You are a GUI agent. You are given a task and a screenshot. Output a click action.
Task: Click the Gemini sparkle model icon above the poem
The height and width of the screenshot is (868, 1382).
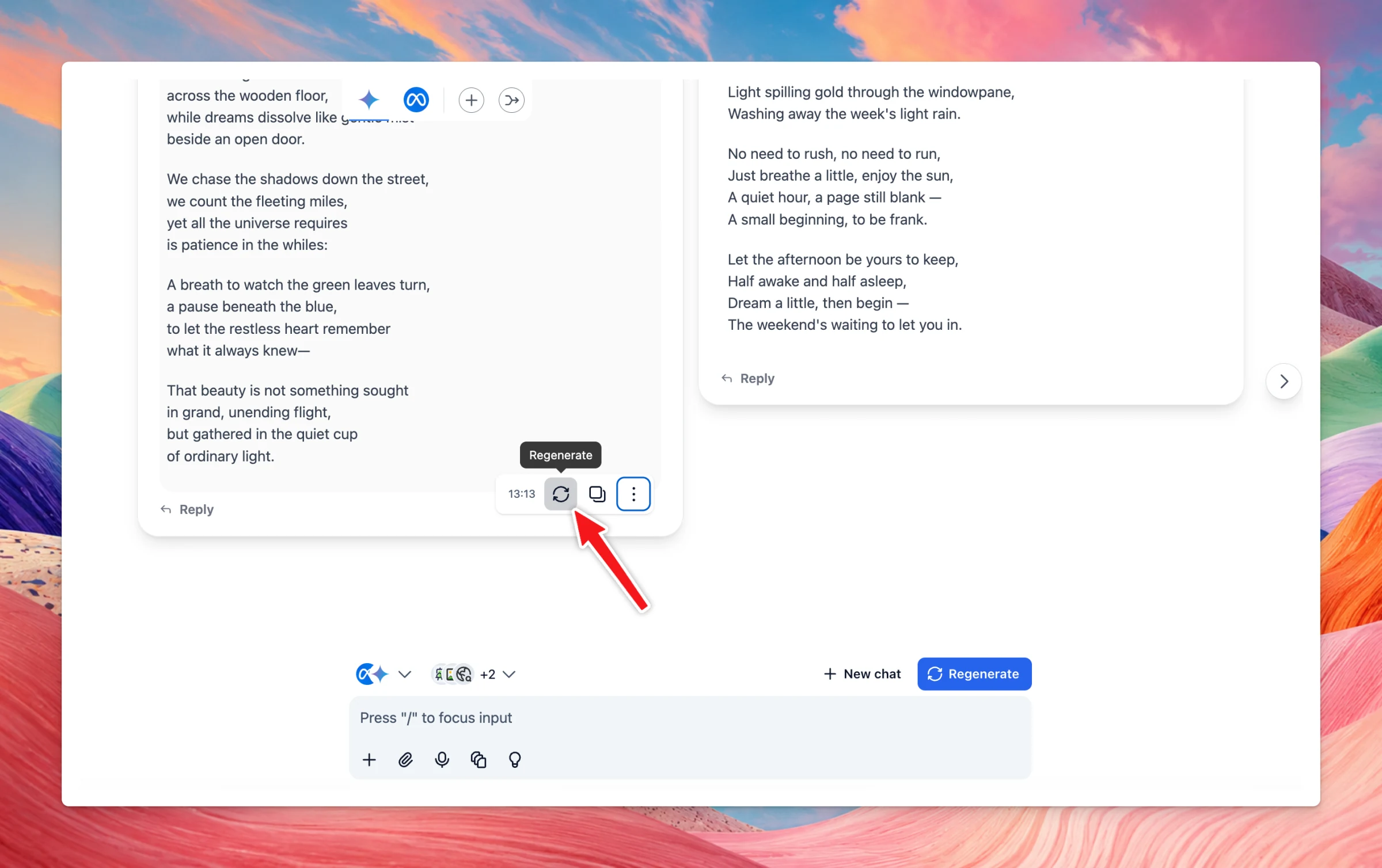pyautogui.click(x=369, y=100)
